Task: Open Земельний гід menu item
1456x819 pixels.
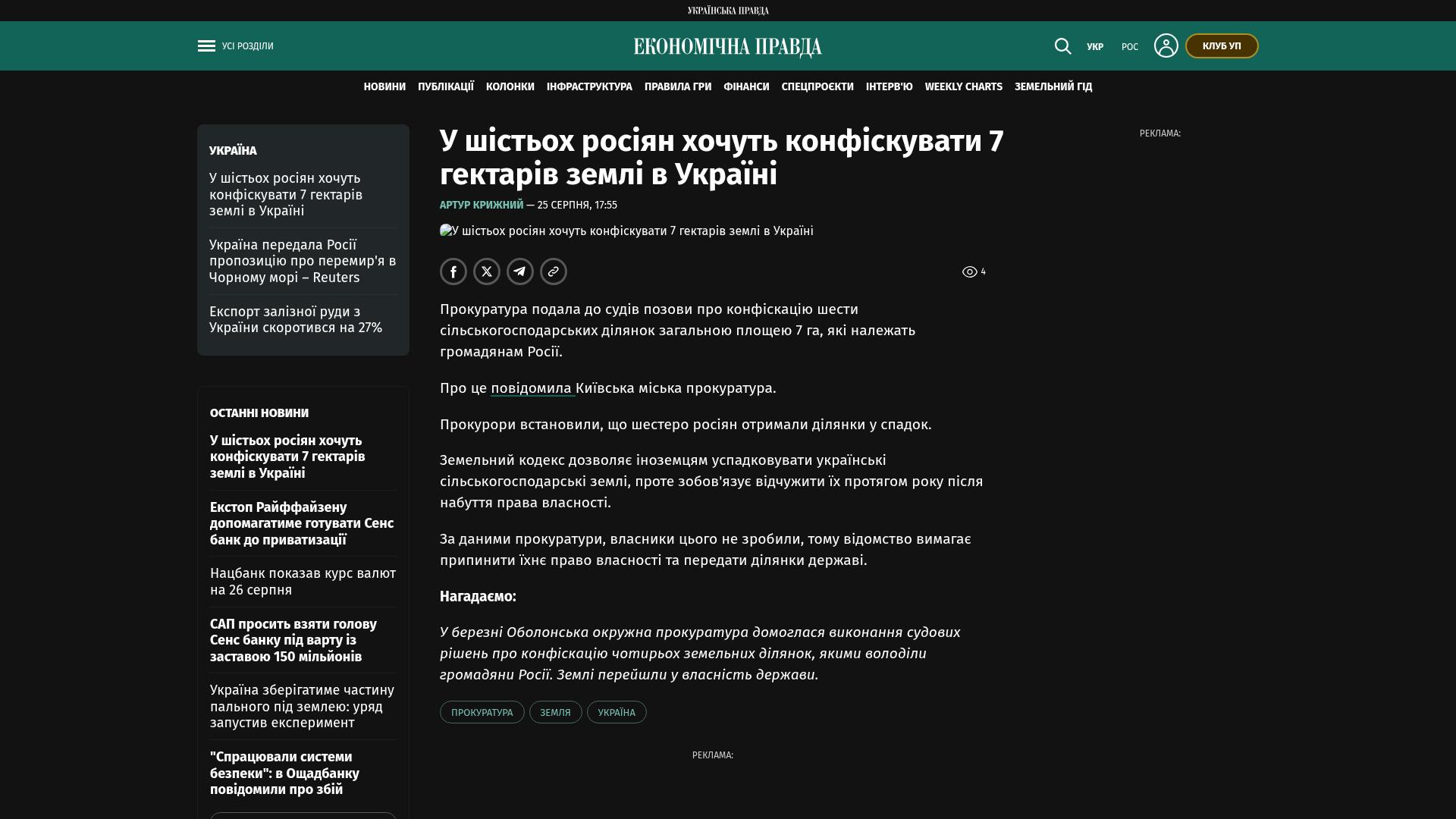Action: pos(1053,87)
